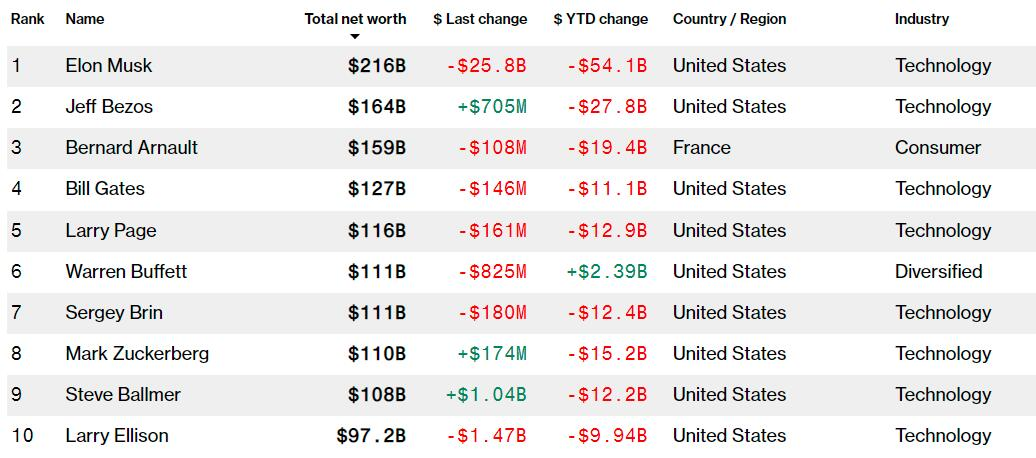Screen dimensions: 1036x458
Task: Sort by $ Last change column
Action: pyautogui.click(x=479, y=19)
